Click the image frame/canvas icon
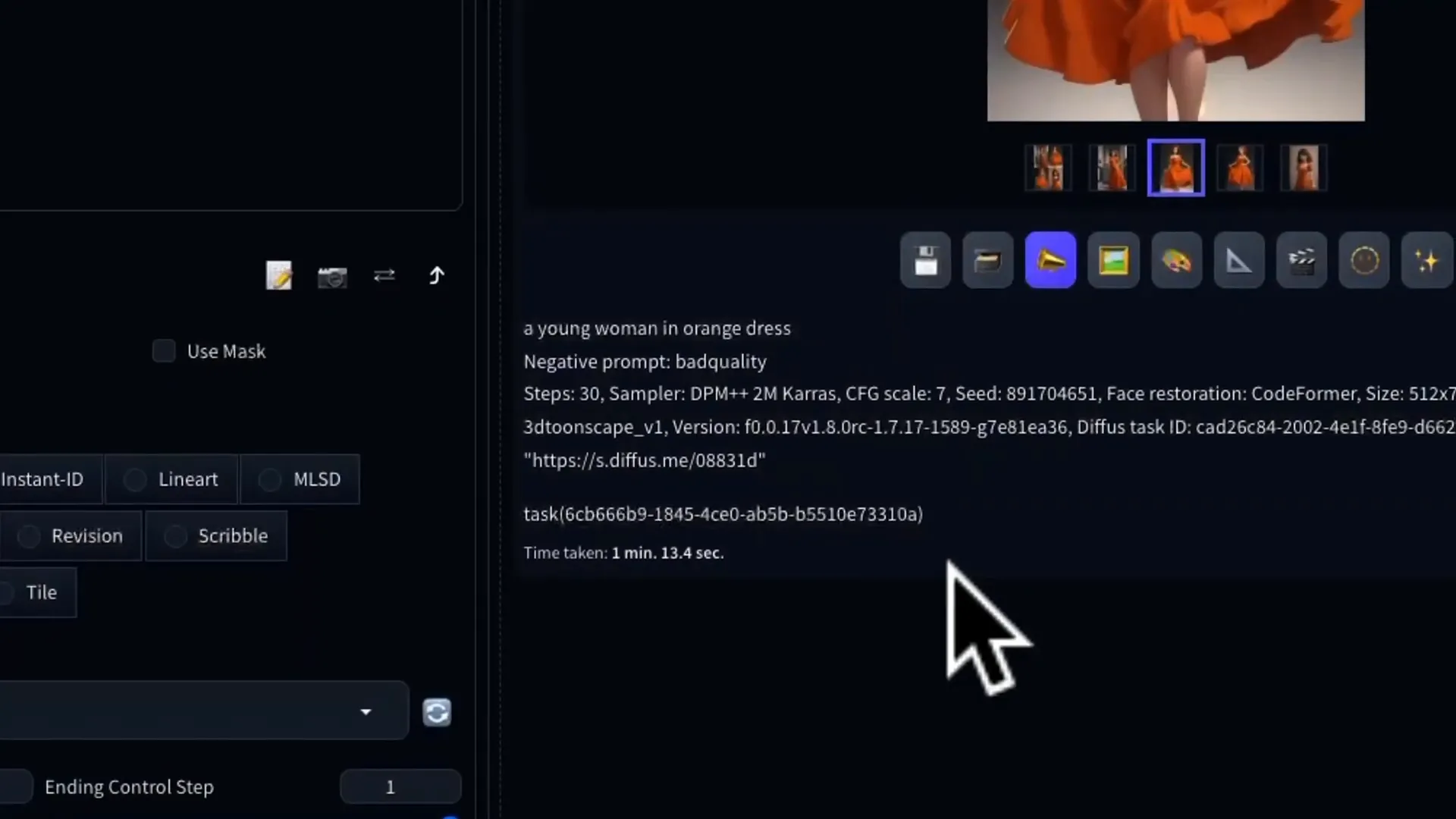1456x819 pixels. (x=1113, y=260)
